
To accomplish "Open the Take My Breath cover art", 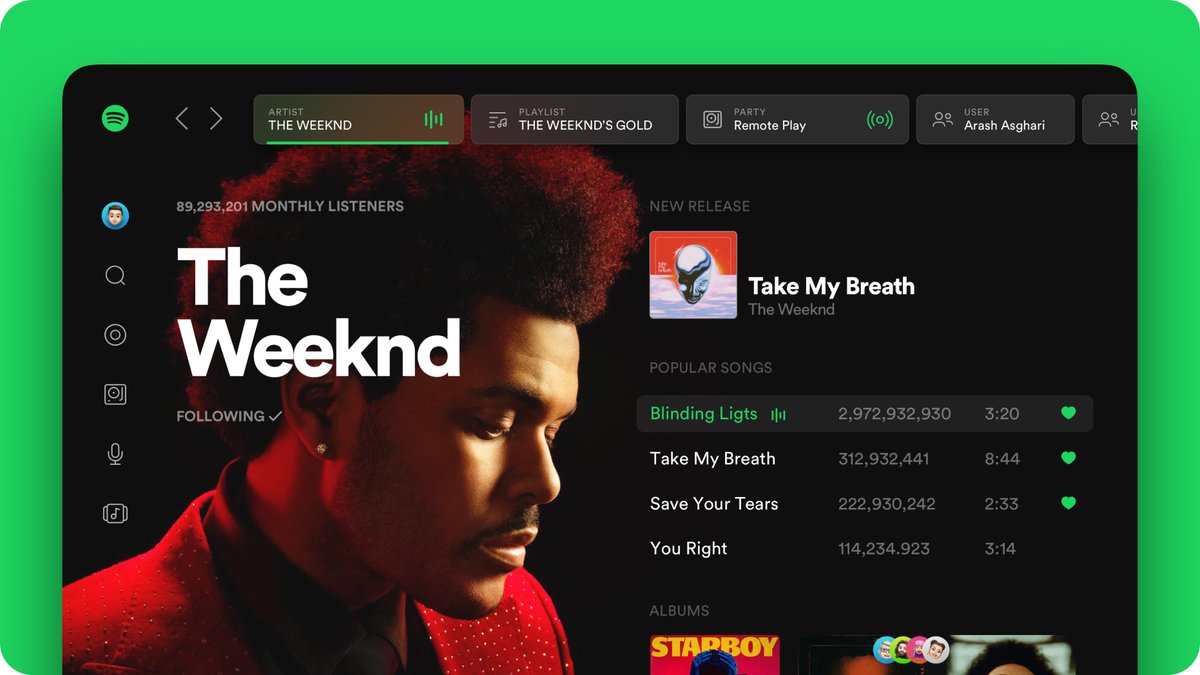I will tap(693, 275).
